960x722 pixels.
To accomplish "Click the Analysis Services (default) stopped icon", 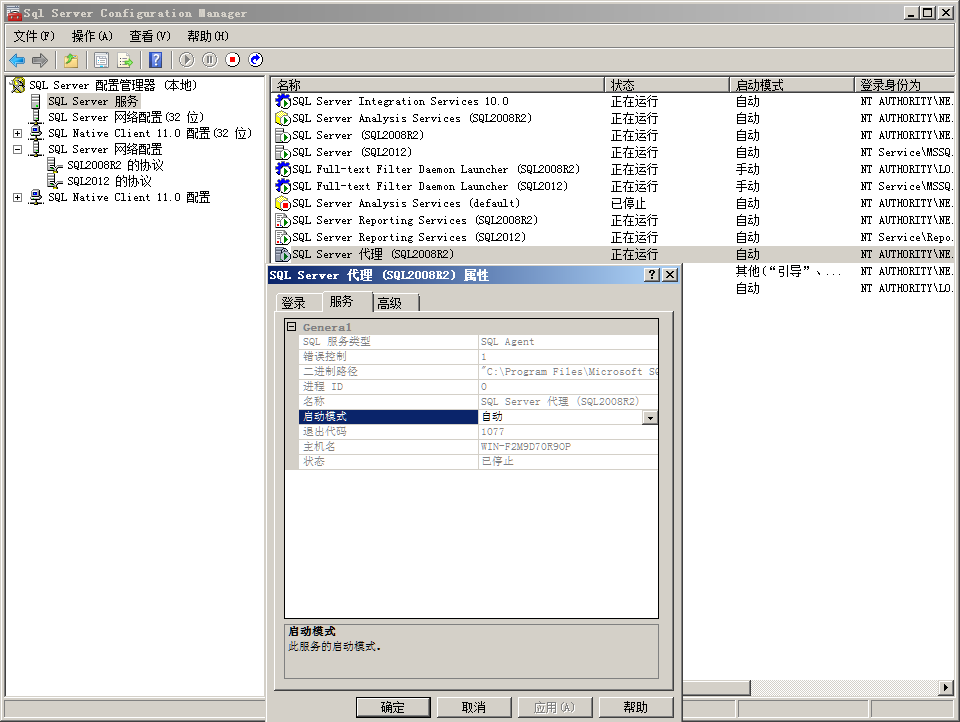I will pos(283,203).
